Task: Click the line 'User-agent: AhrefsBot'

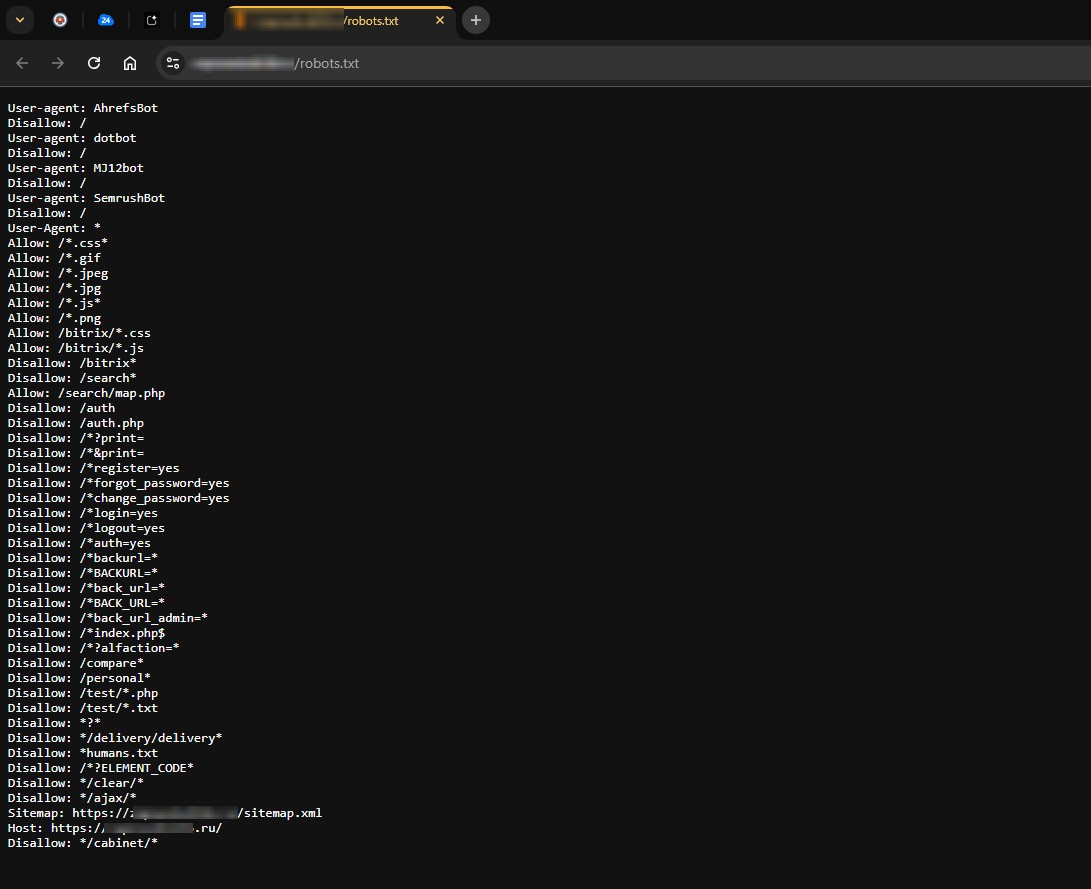Action: [83, 108]
